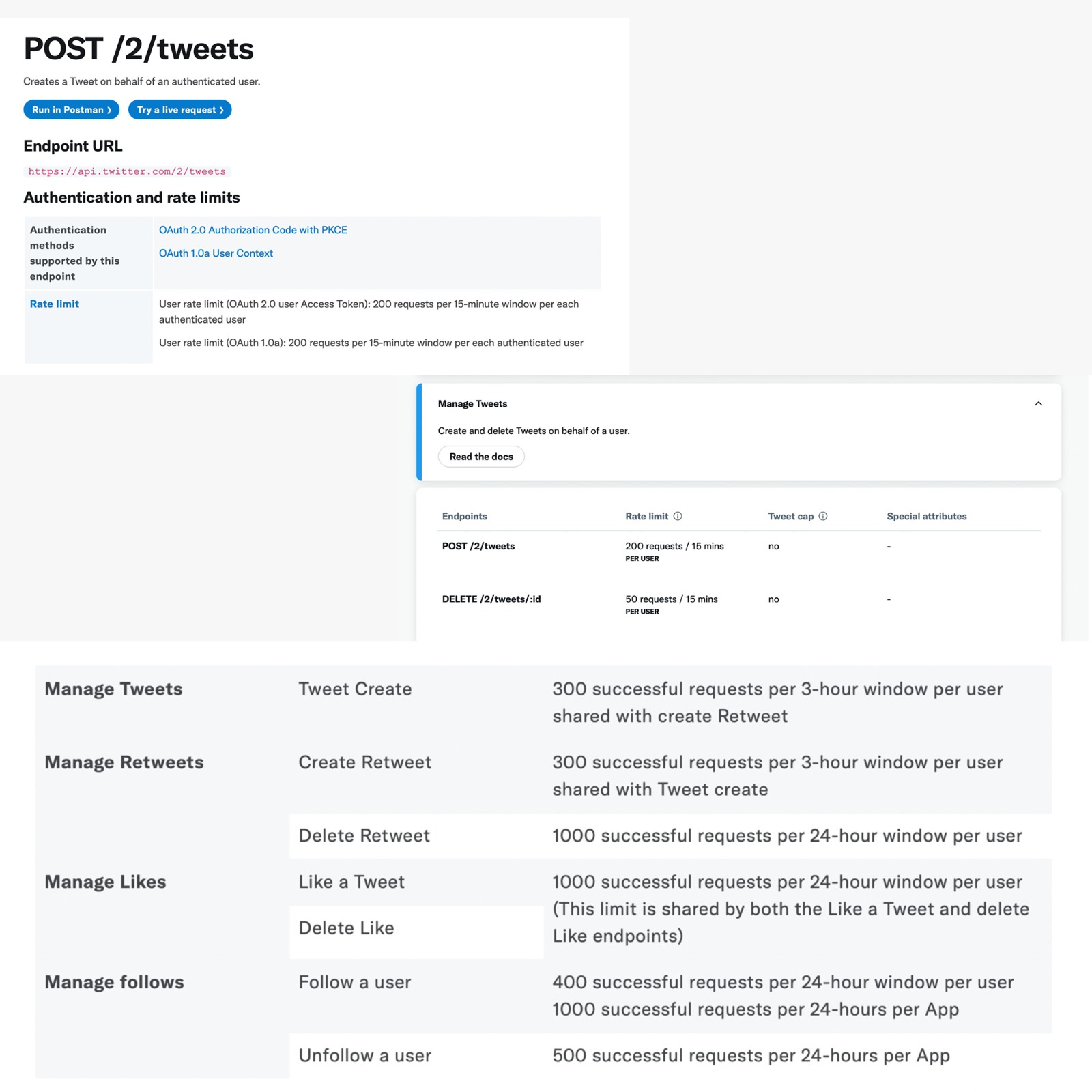Click the Manage Retweets row heading

pos(124,762)
